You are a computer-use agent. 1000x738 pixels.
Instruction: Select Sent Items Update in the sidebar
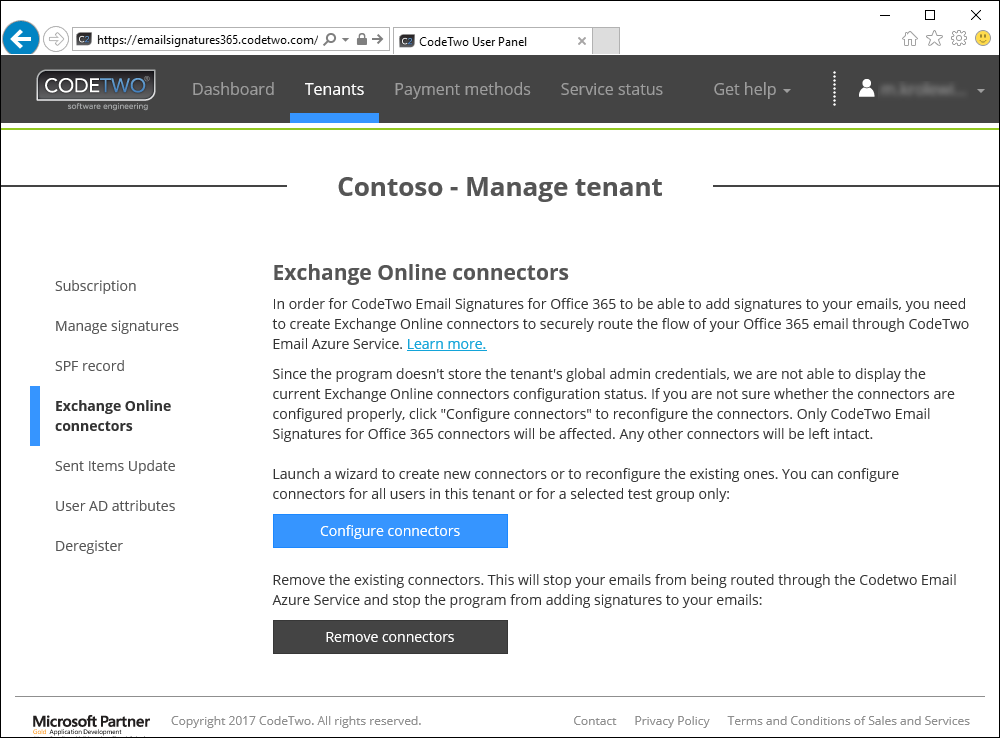[115, 465]
